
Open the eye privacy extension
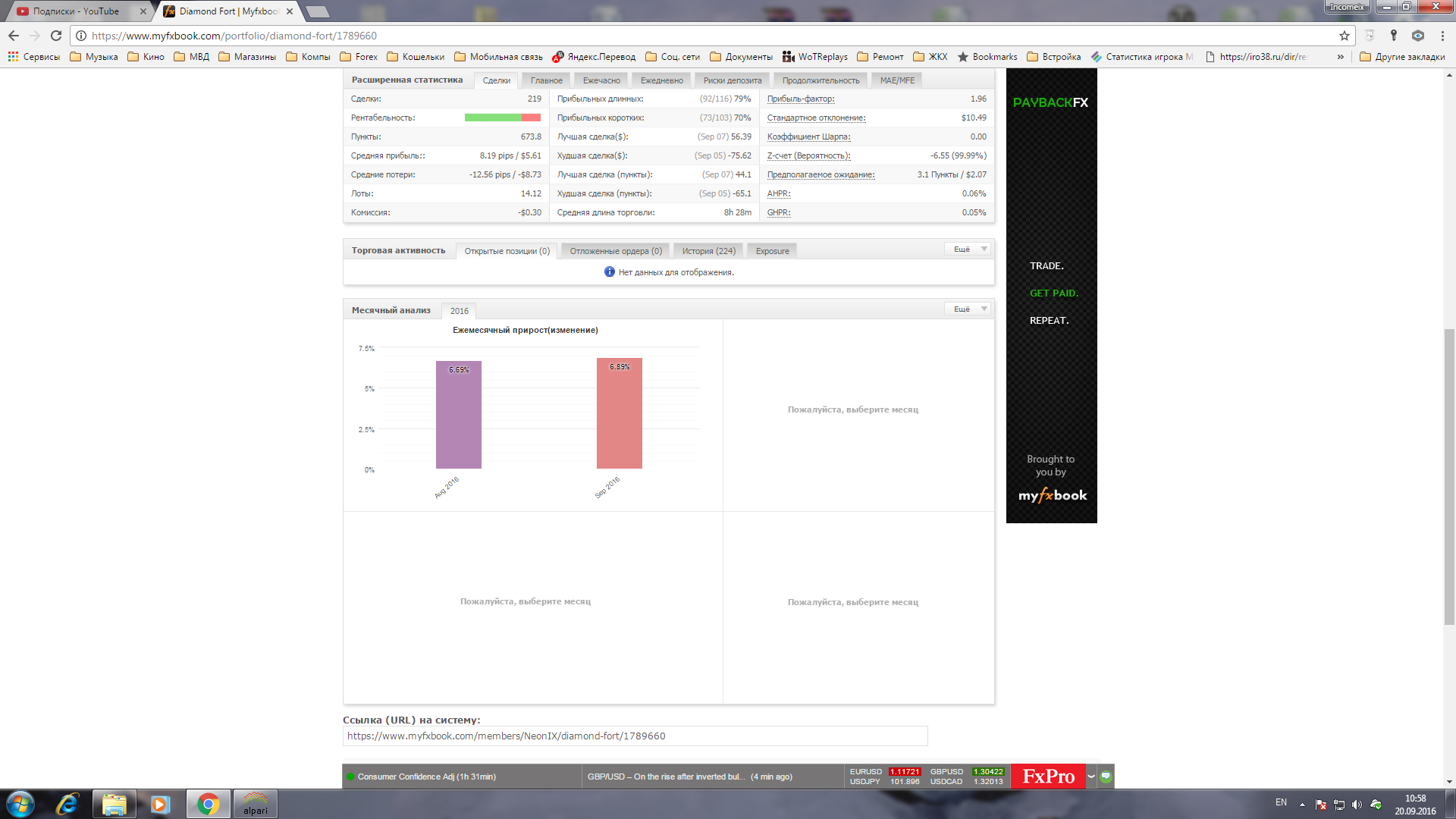(1418, 36)
